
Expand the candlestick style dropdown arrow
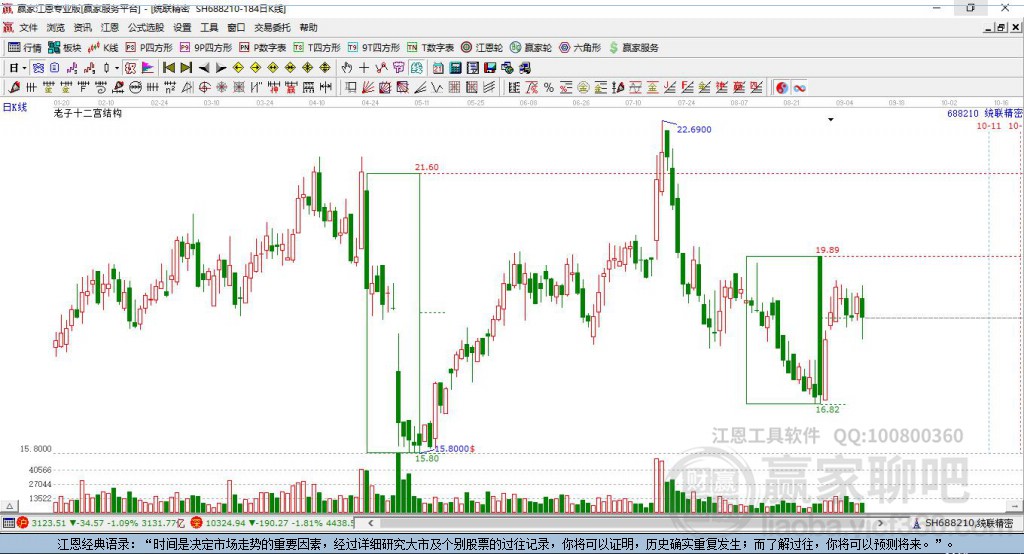point(117,68)
